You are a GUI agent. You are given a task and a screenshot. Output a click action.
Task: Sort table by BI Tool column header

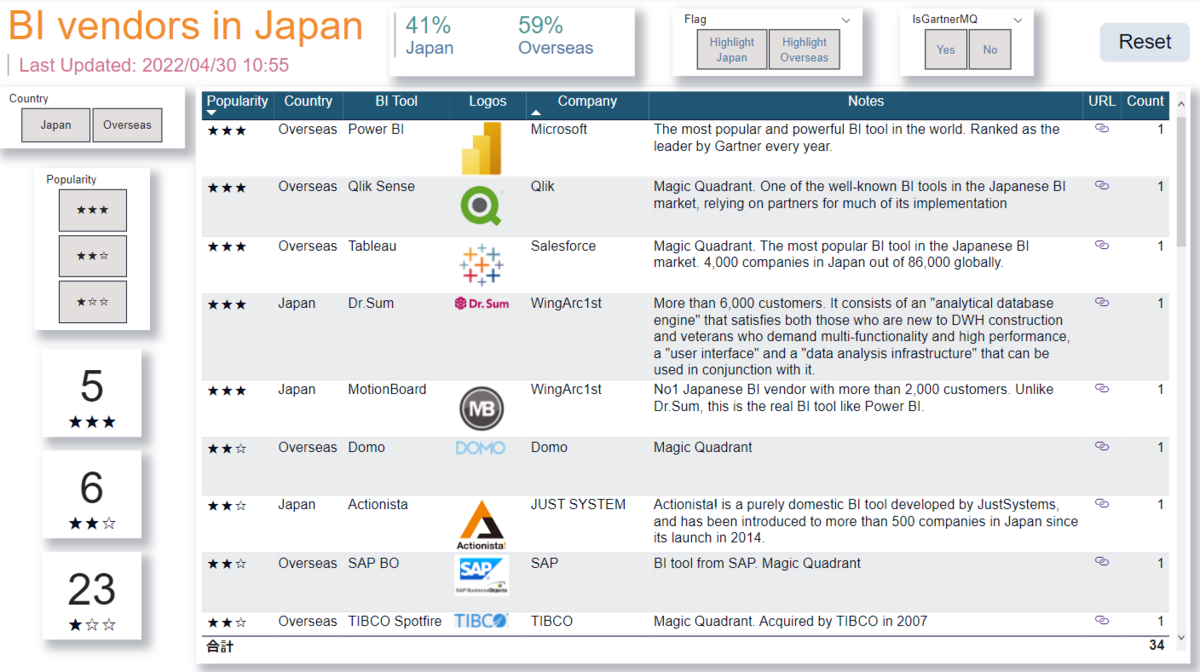point(397,101)
